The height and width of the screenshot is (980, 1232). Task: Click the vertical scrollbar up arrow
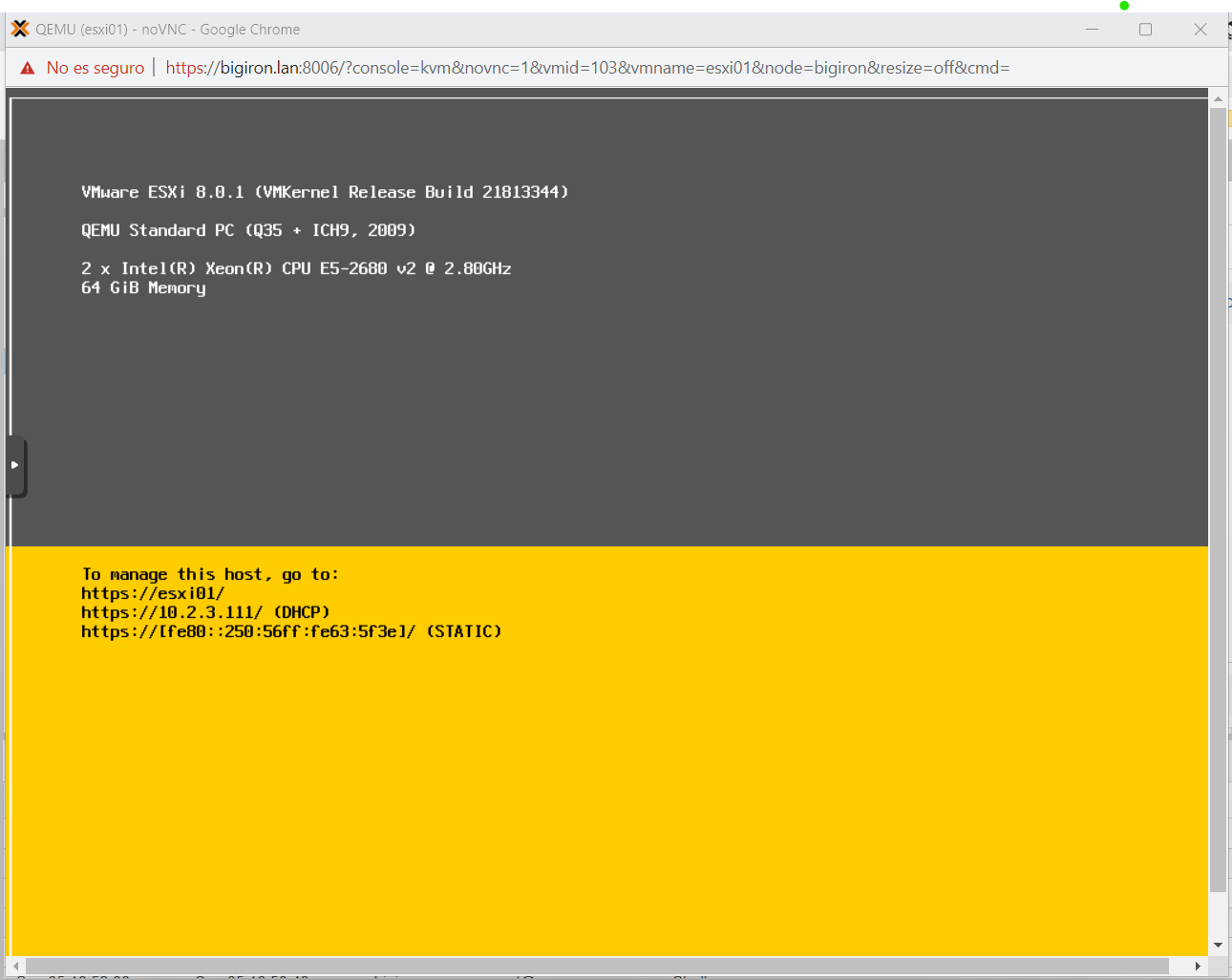point(1218,98)
